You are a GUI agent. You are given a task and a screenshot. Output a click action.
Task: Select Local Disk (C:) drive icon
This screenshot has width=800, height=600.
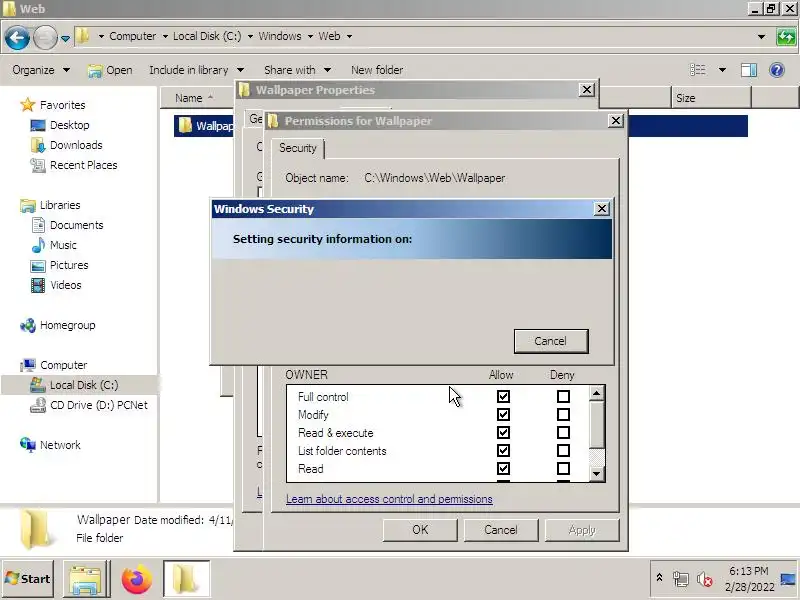tap(38, 385)
